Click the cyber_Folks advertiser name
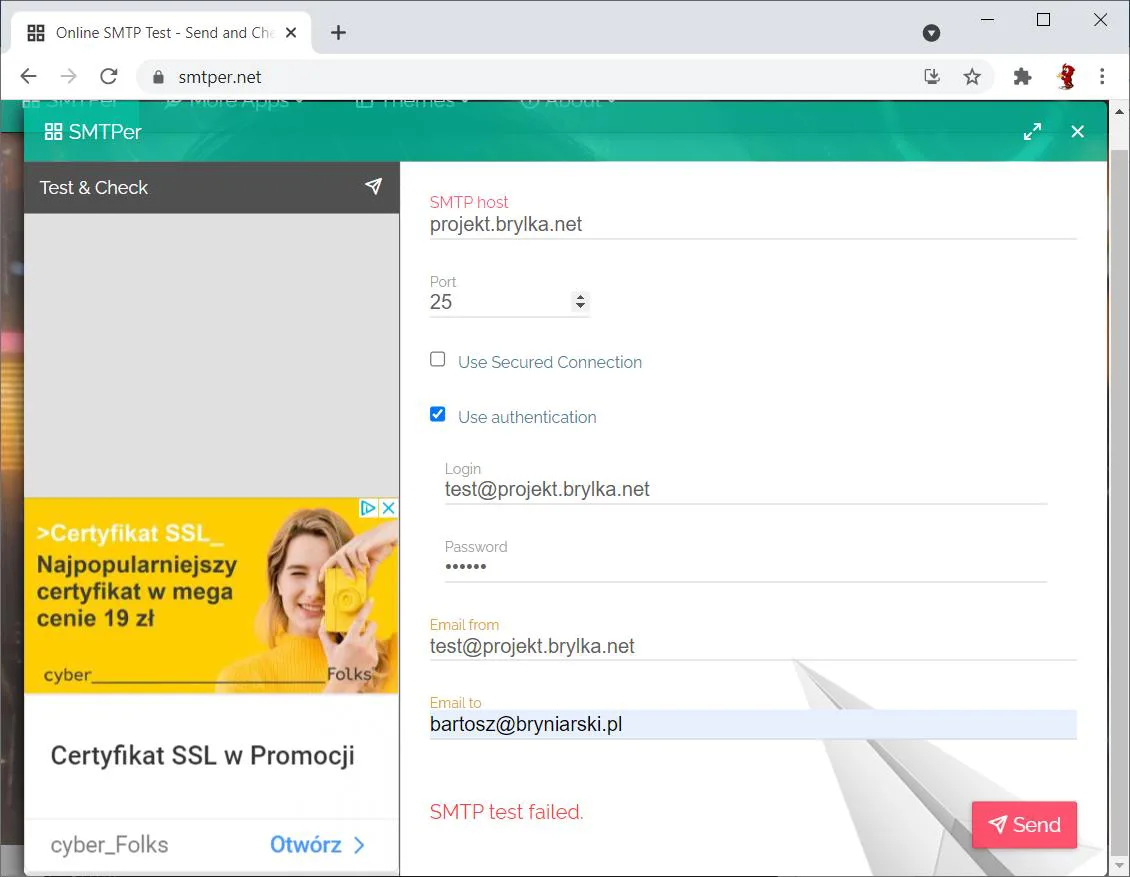 110,845
